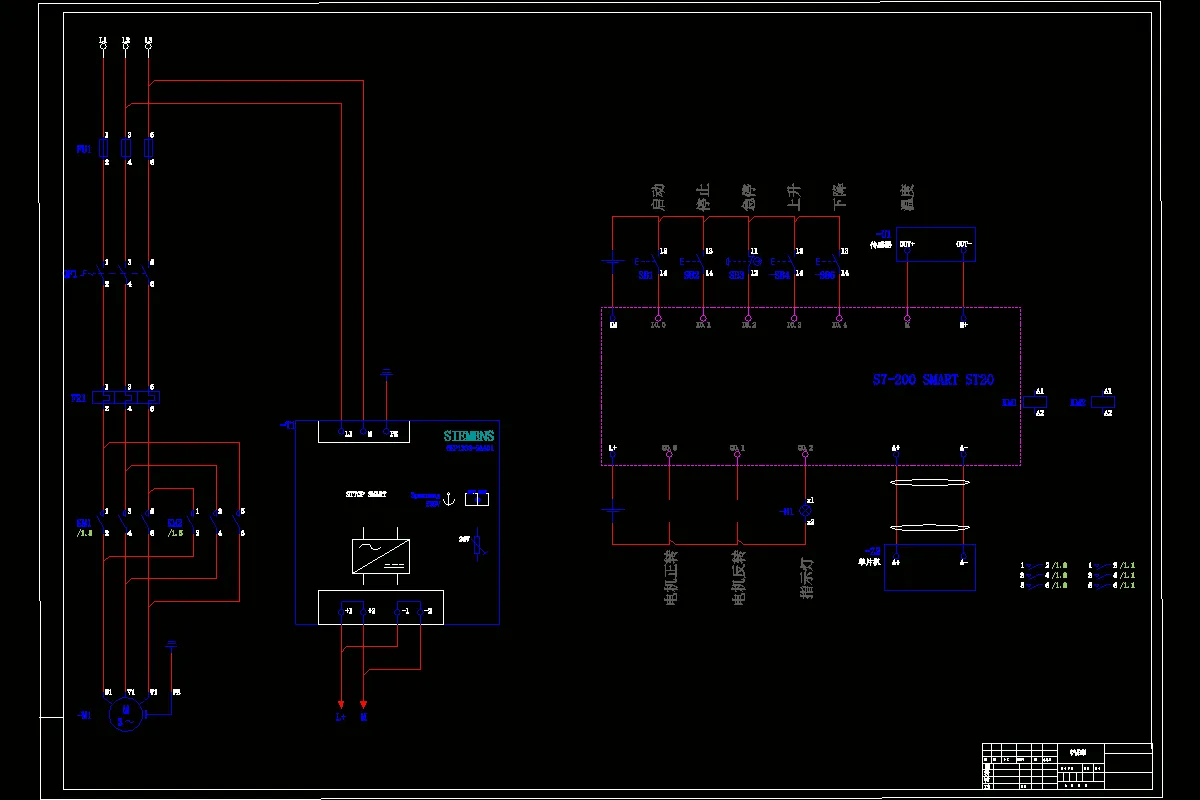Click the S7-200 SMART ST20 label

pyautogui.click(x=933, y=380)
